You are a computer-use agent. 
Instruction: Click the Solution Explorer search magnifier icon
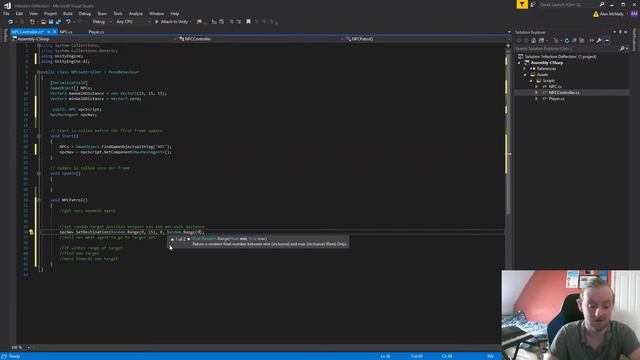point(622,49)
